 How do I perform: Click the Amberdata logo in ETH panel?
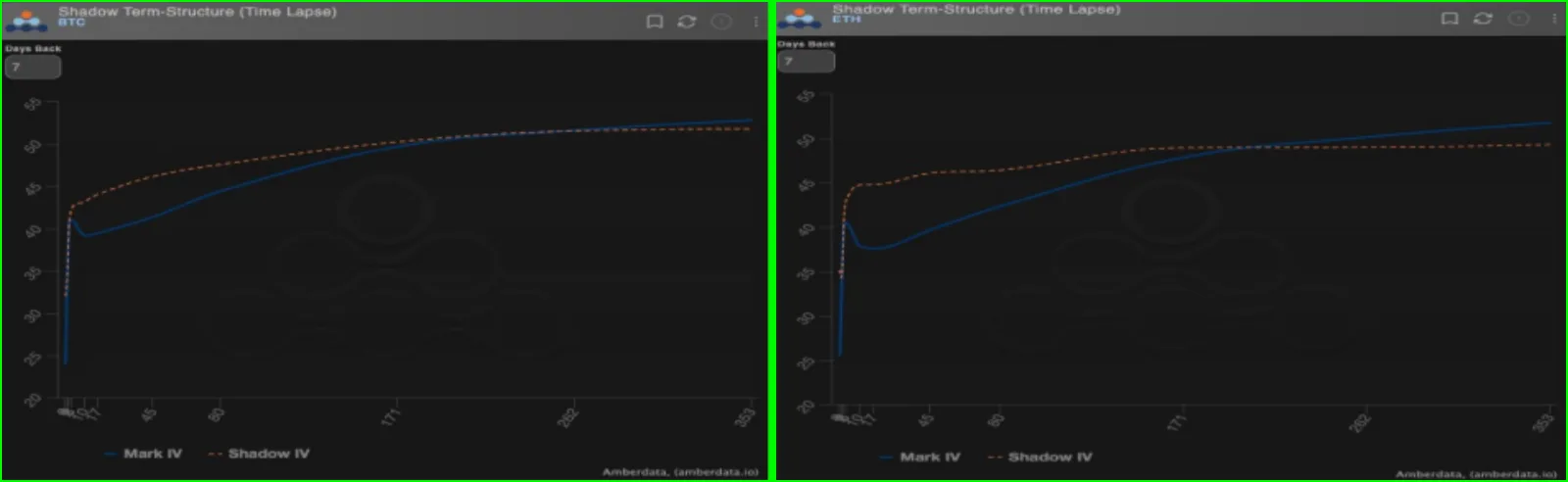(801, 18)
